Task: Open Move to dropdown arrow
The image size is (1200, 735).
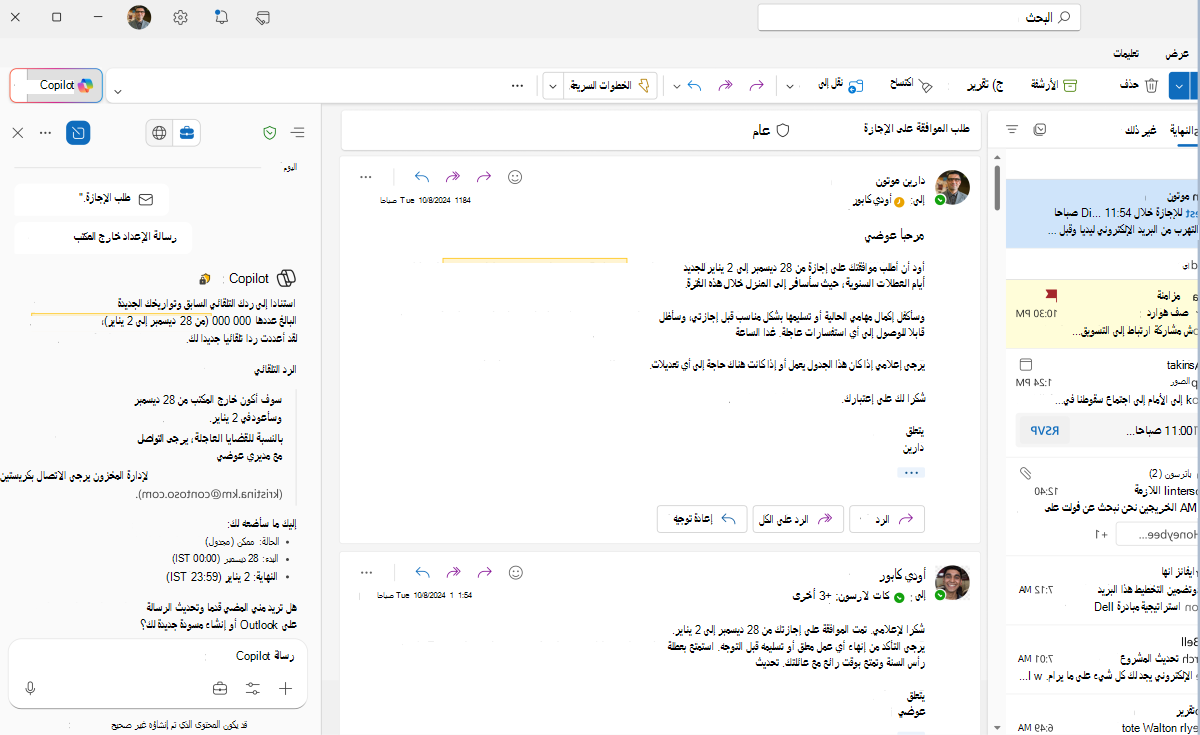Action: (790, 86)
